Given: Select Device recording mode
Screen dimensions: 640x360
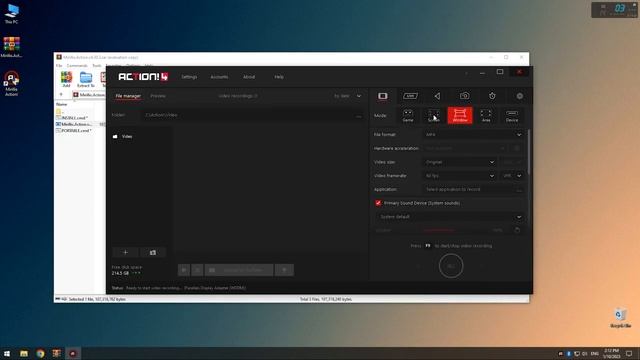Looking at the screenshot, I should 512,116.
